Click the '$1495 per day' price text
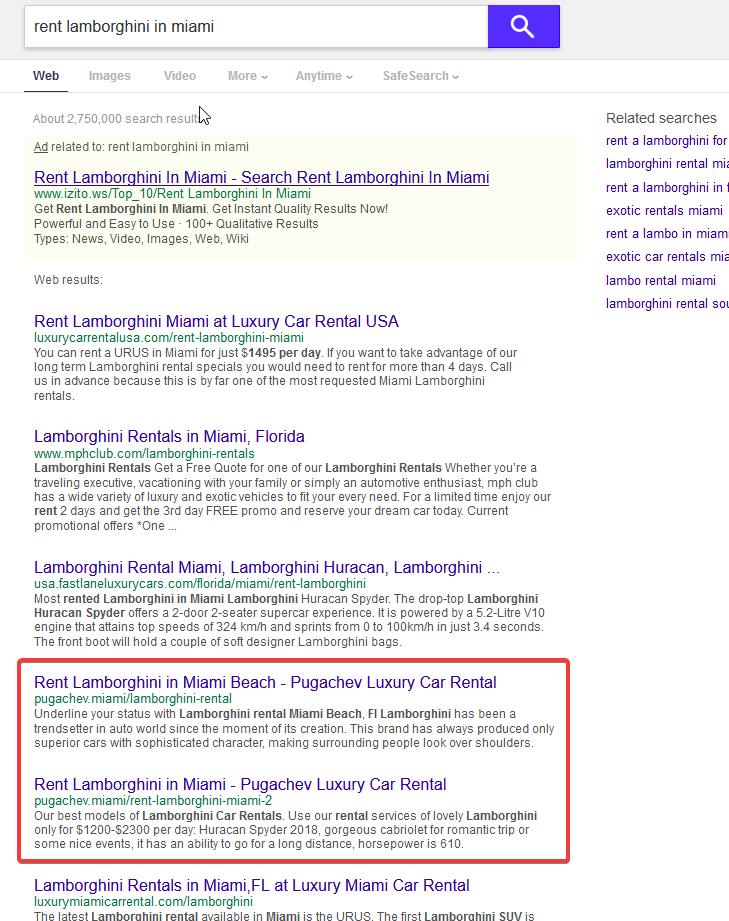The height and width of the screenshot is (921, 729). (281, 353)
